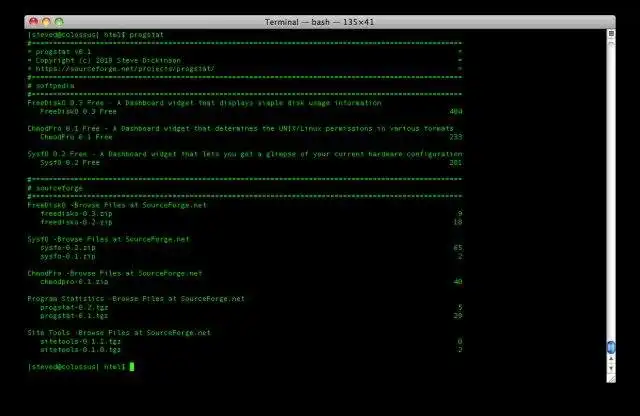
Task: Click 'SysfO -Browse Files at SourceForge.net' line
Action: pyautogui.click(x=109, y=239)
